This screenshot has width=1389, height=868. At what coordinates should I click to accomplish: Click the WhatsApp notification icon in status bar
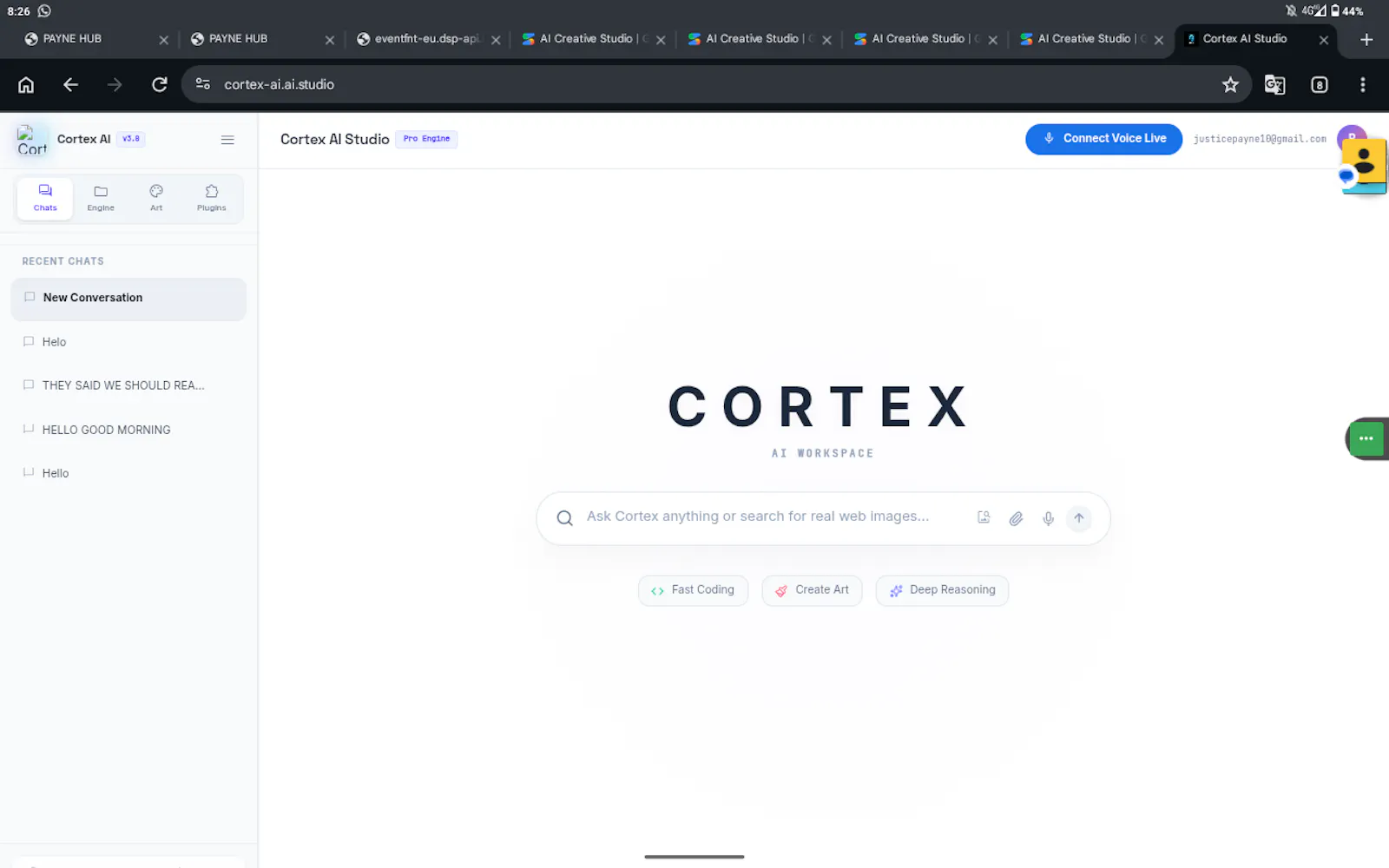point(44,11)
